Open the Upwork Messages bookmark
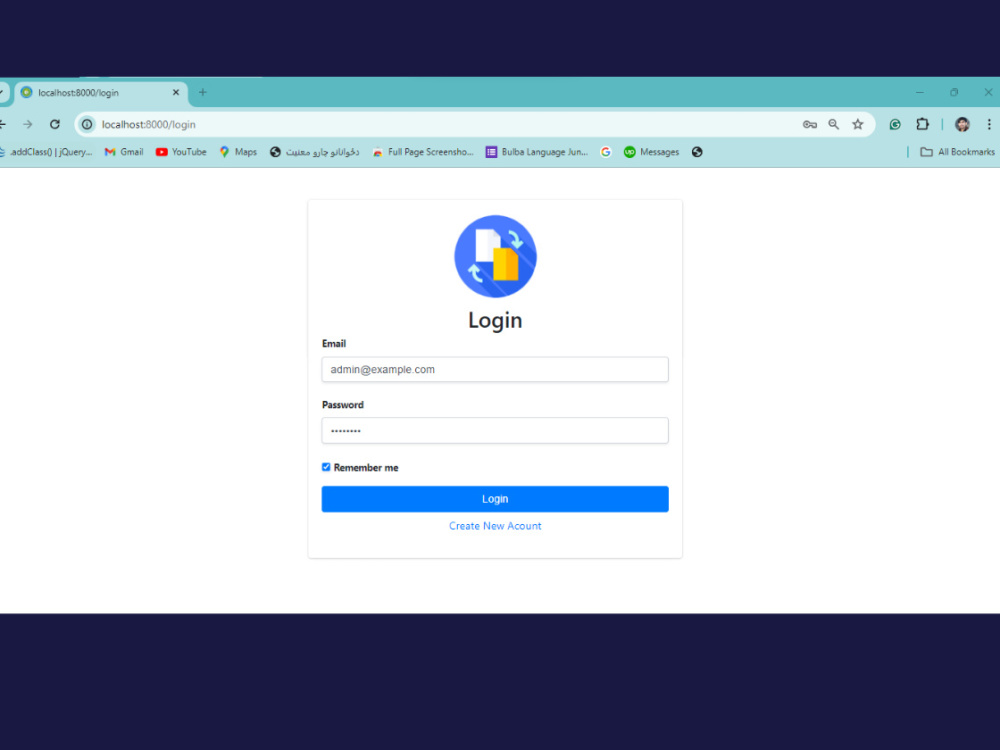1000x750 pixels. (651, 152)
